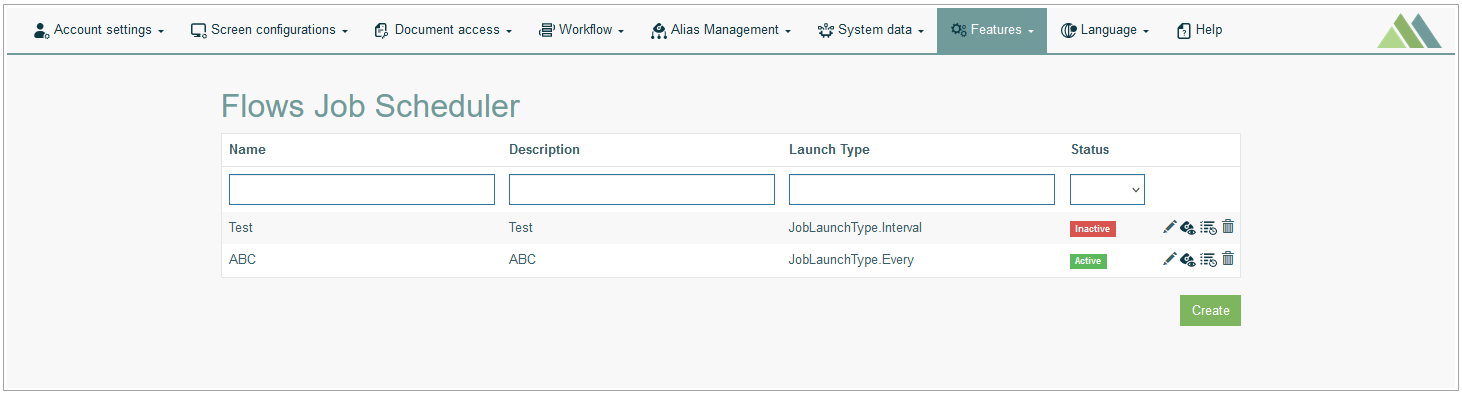The width and height of the screenshot is (1462, 395).
Task: Focus the Description filter field
Action: [642, 190]
